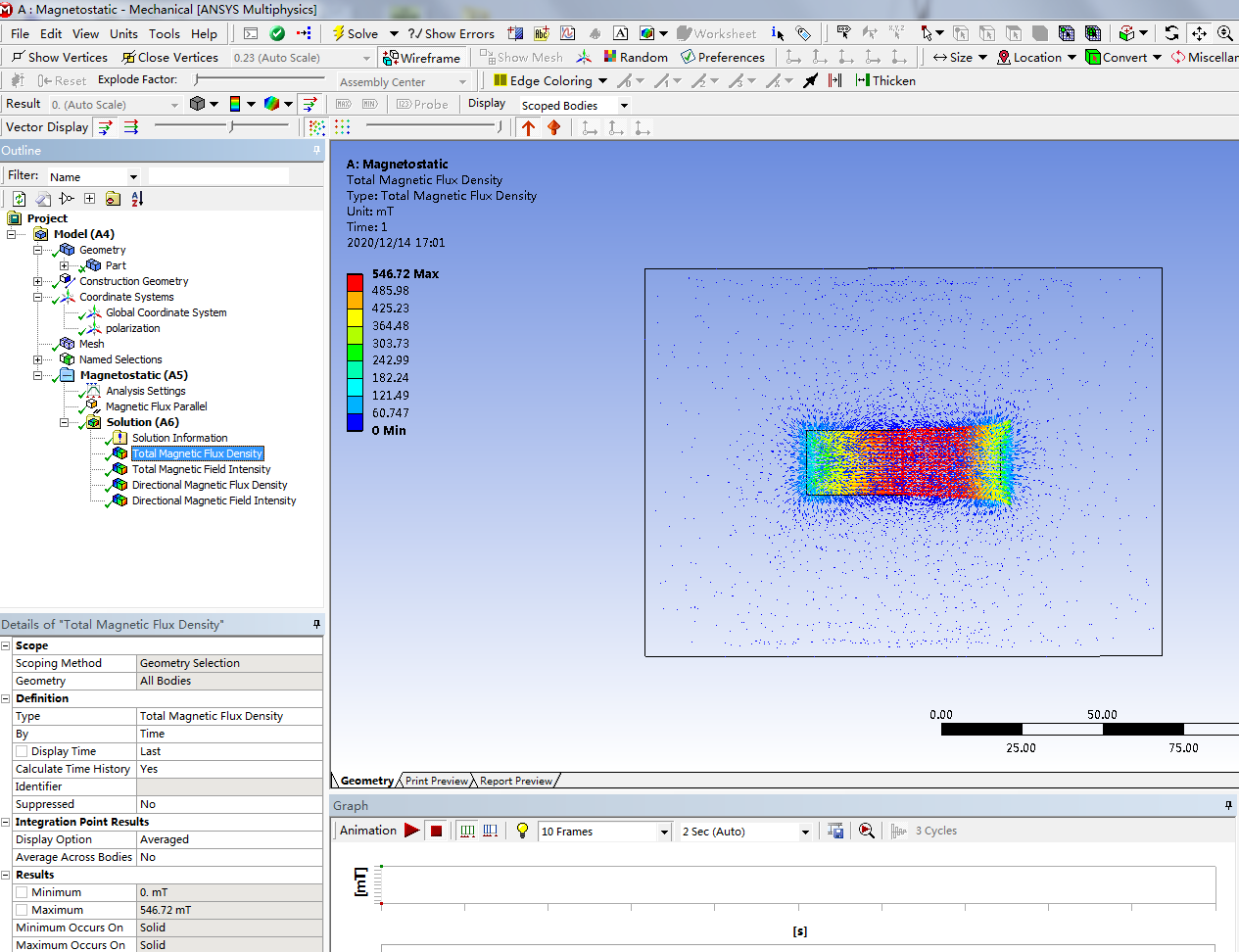Viewport: 1239px width, 952px height.
Task: Select the Pan view tool
Action: point(1199,33)
